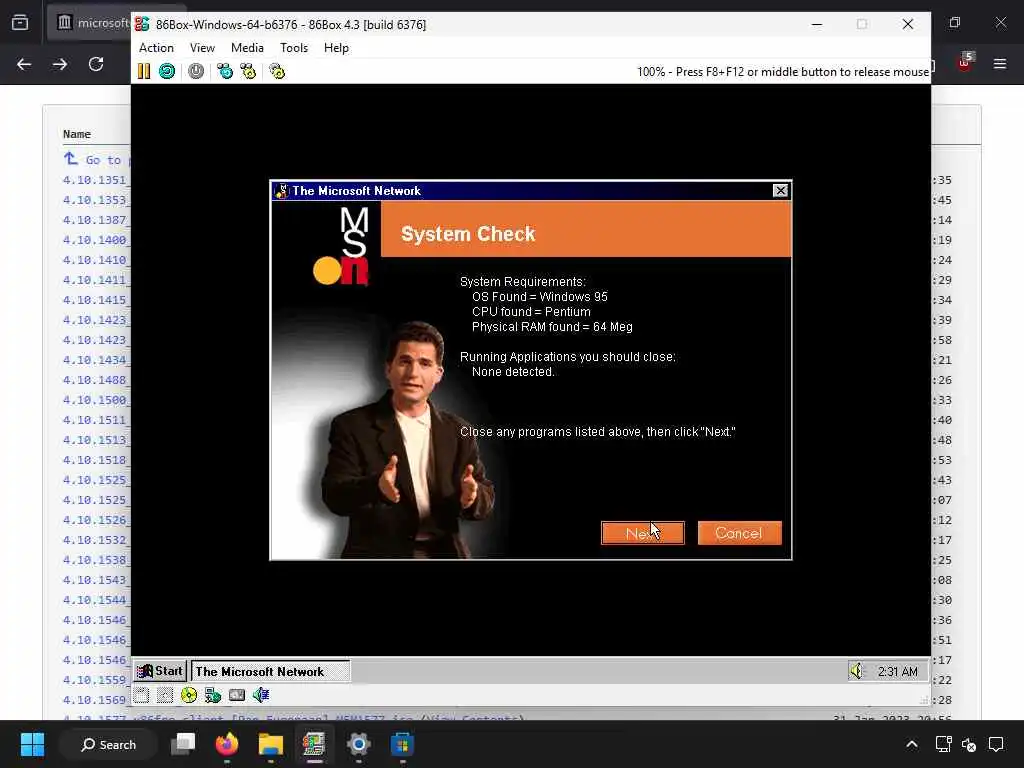Open the 4.10.1411 entry in the file listing

(x=97, y=280)
